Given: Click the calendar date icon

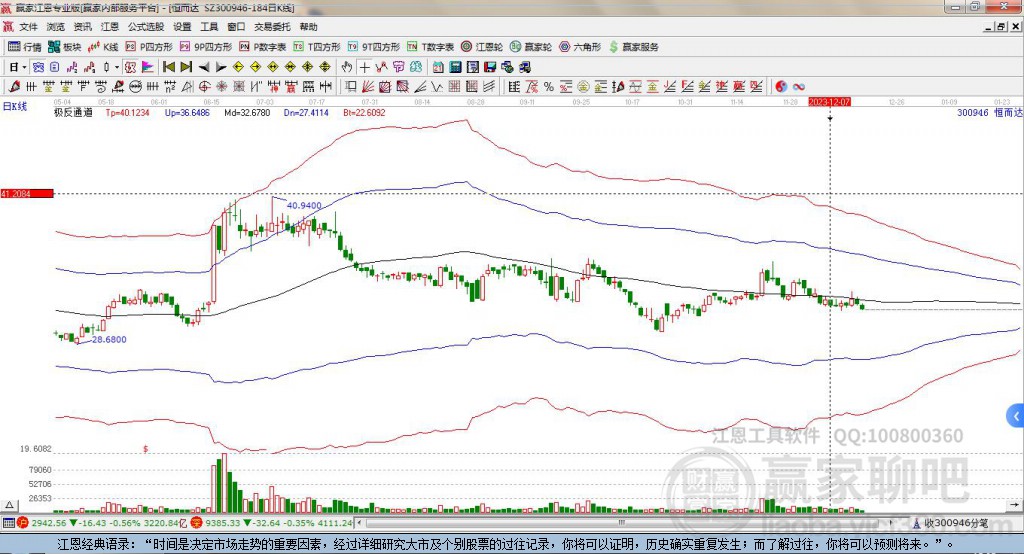Looking at the screenshot, I should (438, 67).
